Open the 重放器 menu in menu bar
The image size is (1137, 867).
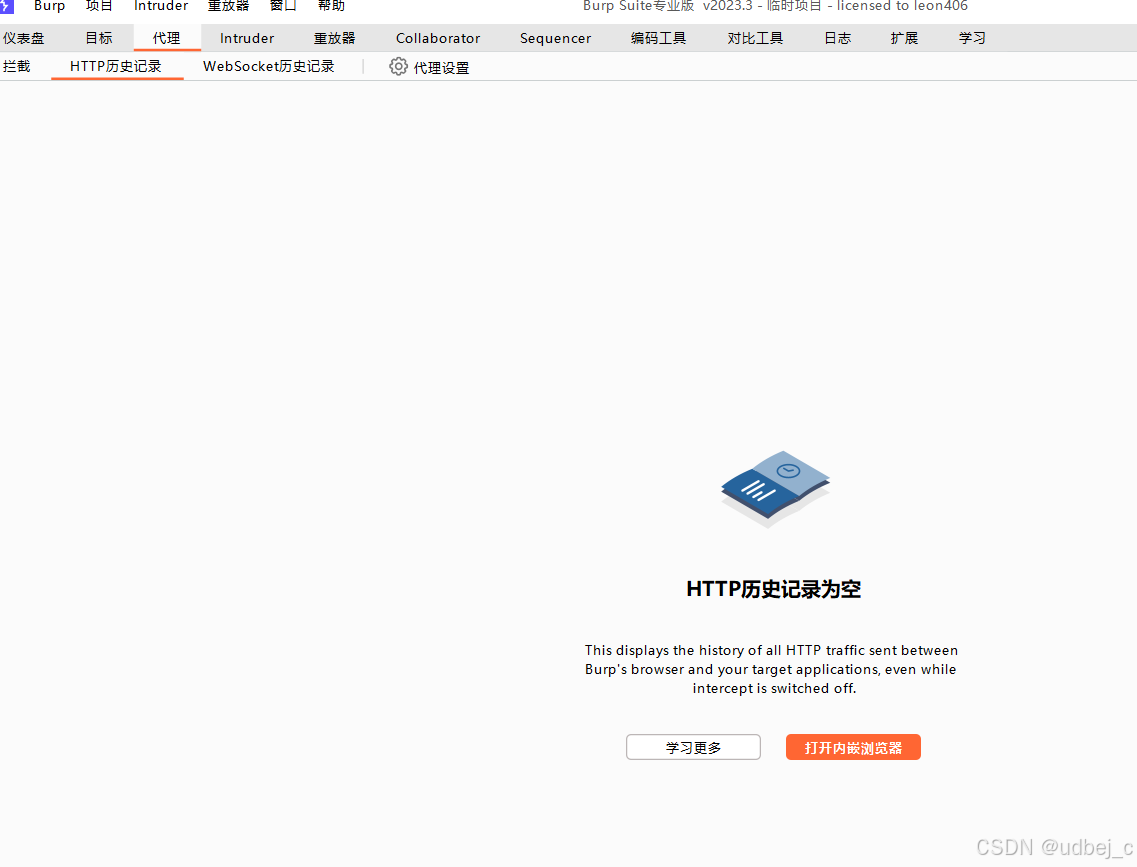click(x=228, y=6)
